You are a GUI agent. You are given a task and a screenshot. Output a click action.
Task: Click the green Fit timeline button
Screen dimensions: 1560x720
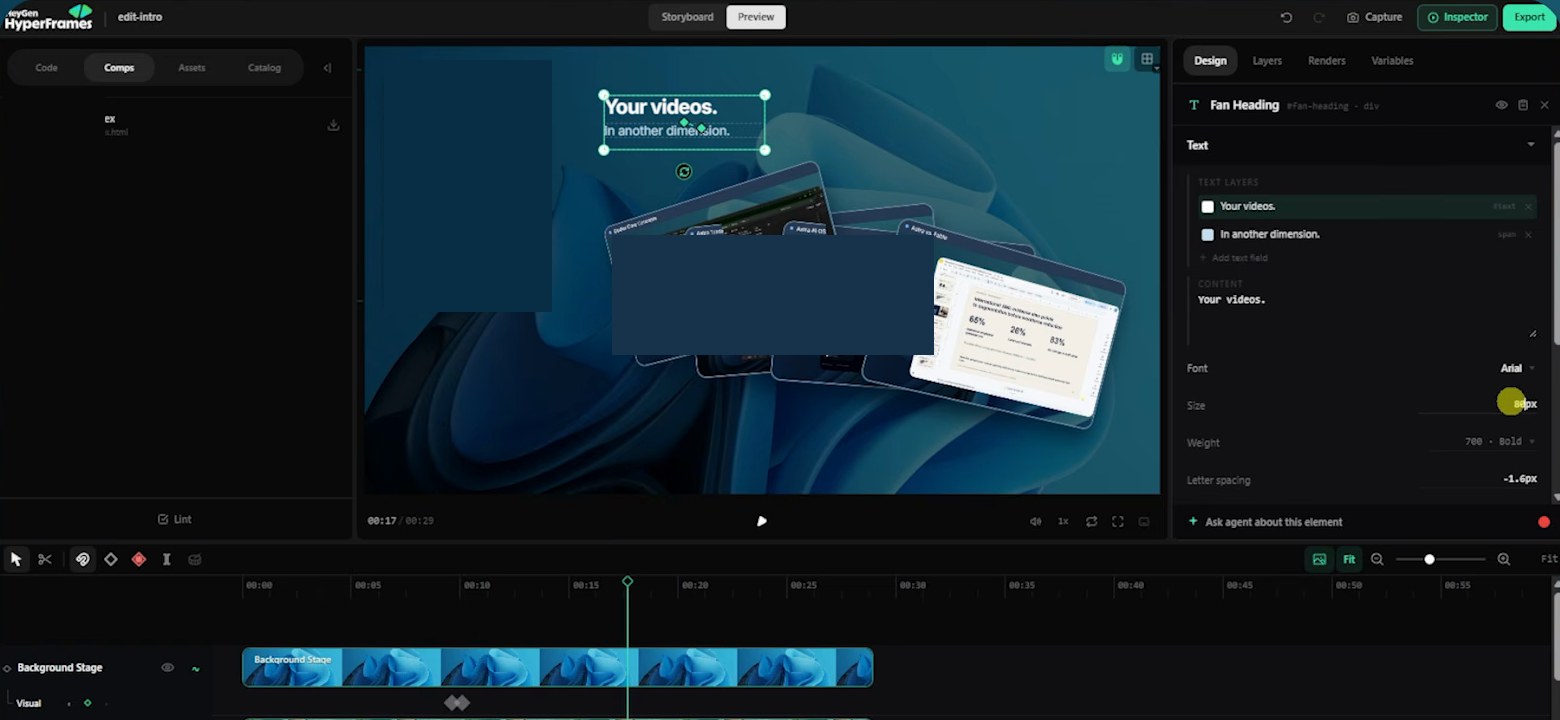[1349, 559]
